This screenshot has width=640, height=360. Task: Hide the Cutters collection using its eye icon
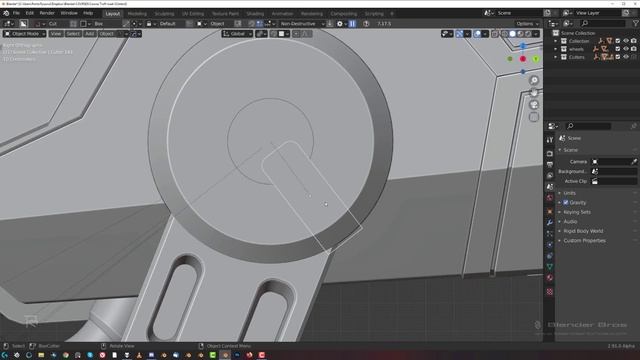(626, 57)
